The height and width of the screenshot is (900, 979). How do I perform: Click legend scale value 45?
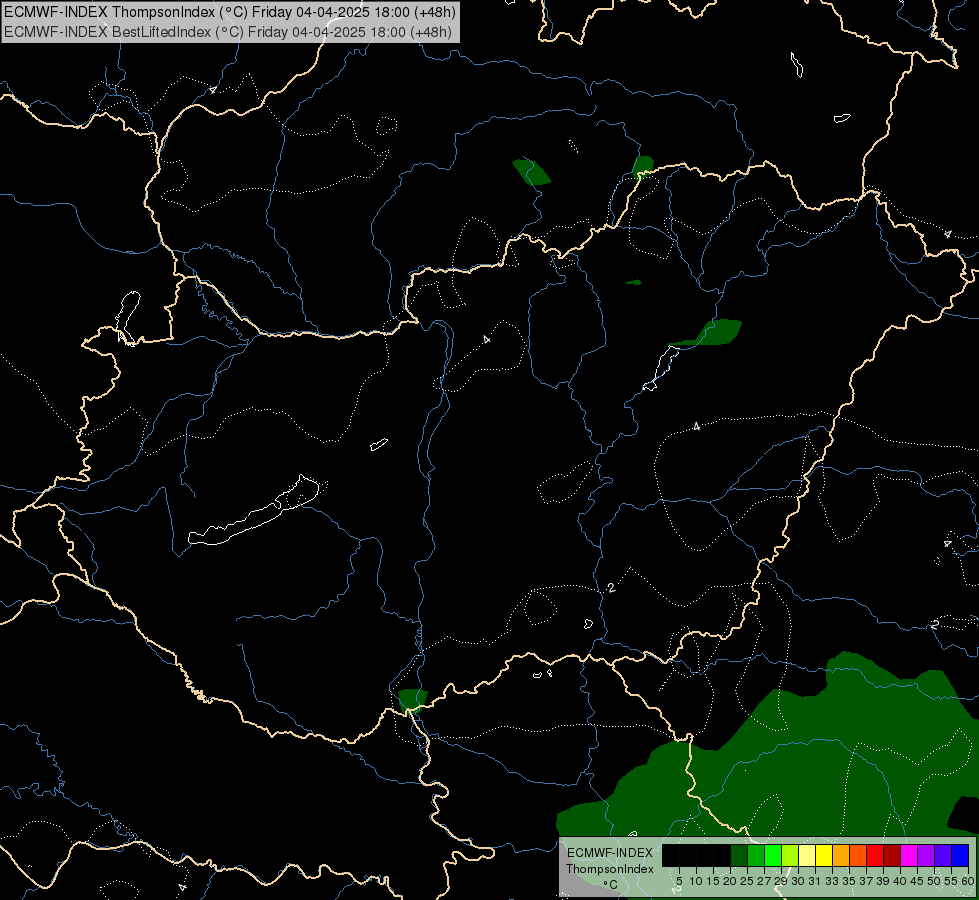point(917,881)
